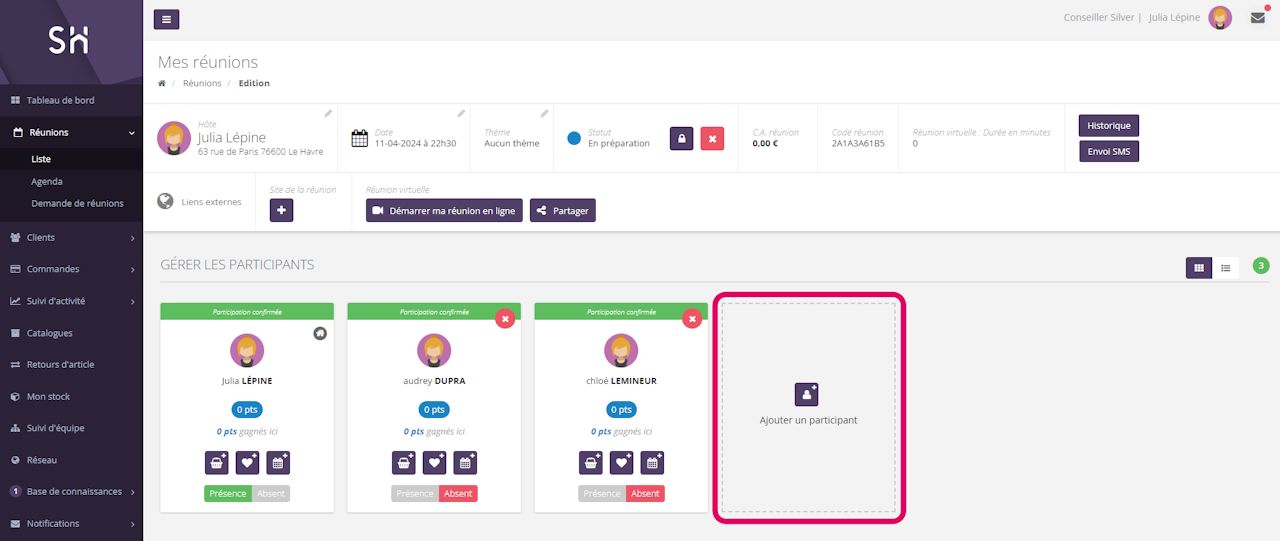
Task: Add basket order for chloé LEMINEUR
Action: tap(591, 463)
